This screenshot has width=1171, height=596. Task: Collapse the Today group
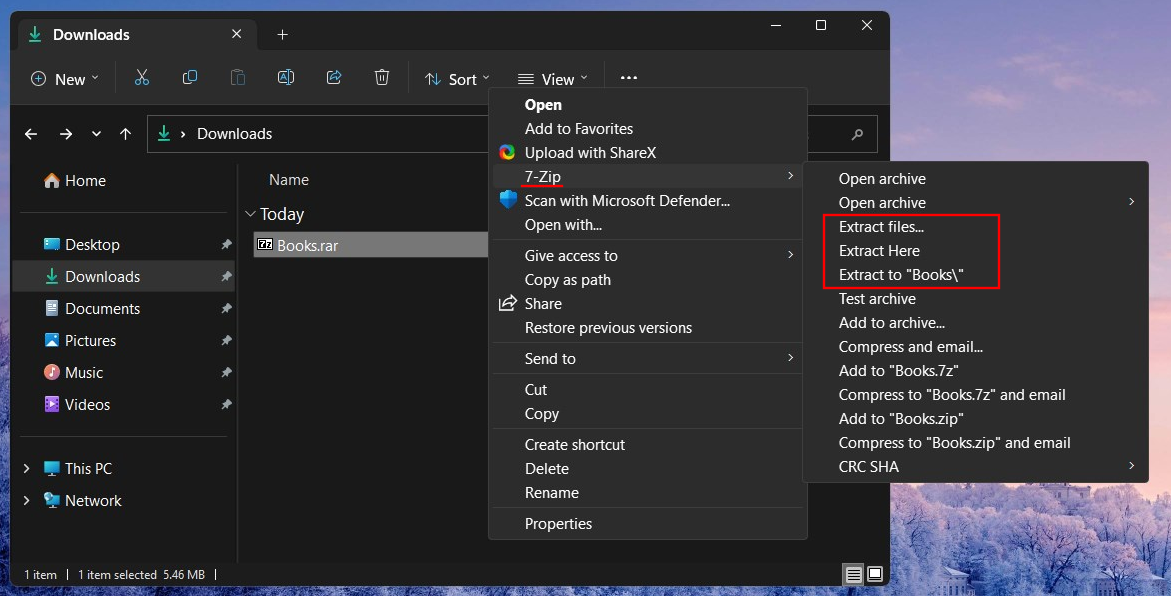pyautogui.click(x=250, y=214)
